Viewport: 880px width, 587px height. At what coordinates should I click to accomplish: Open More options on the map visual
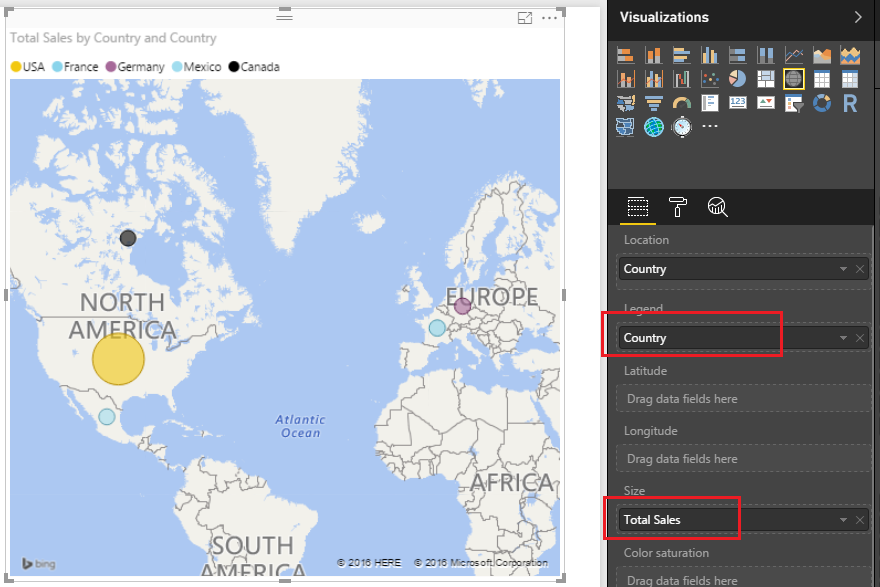tap(549, 19)
